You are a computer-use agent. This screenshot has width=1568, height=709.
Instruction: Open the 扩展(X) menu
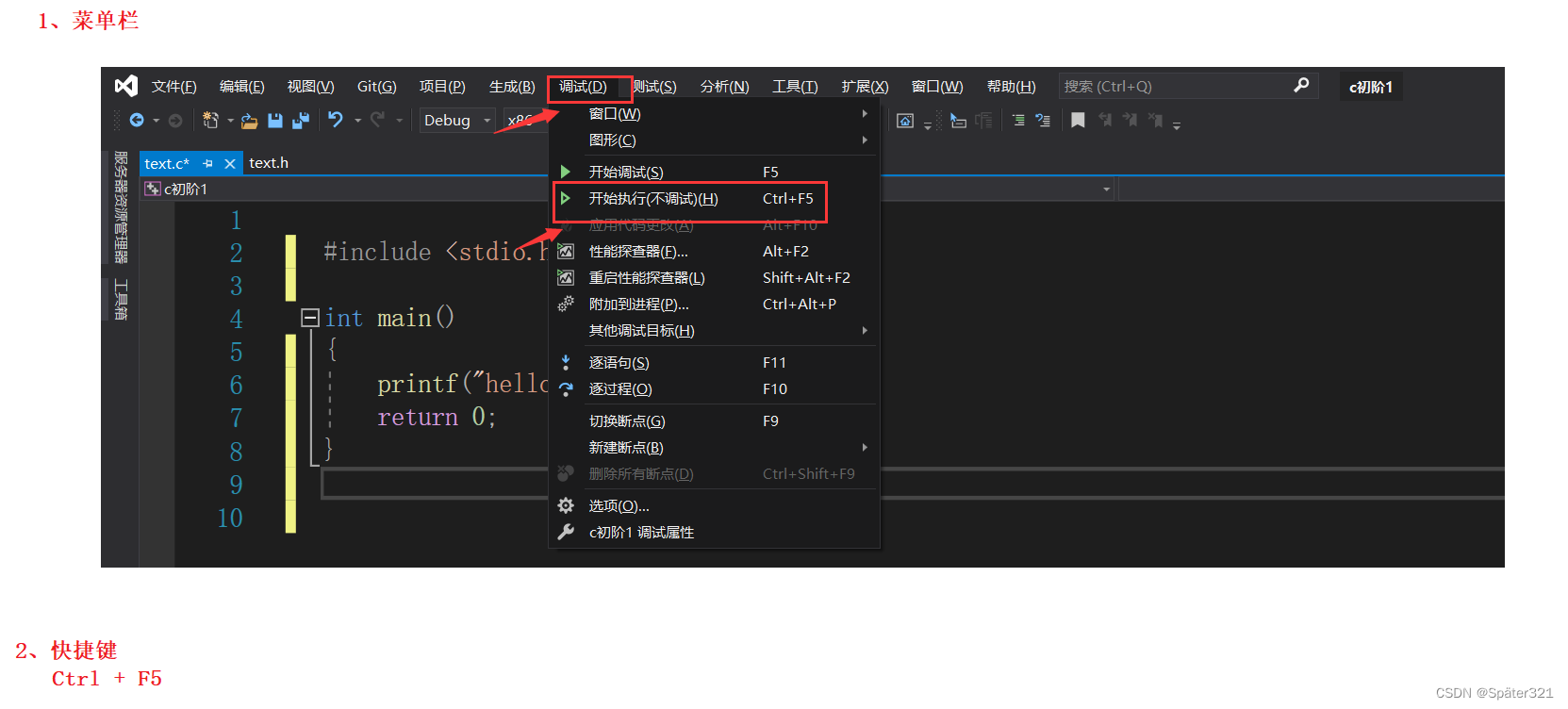pyautogui.click(x=866, y=86)
